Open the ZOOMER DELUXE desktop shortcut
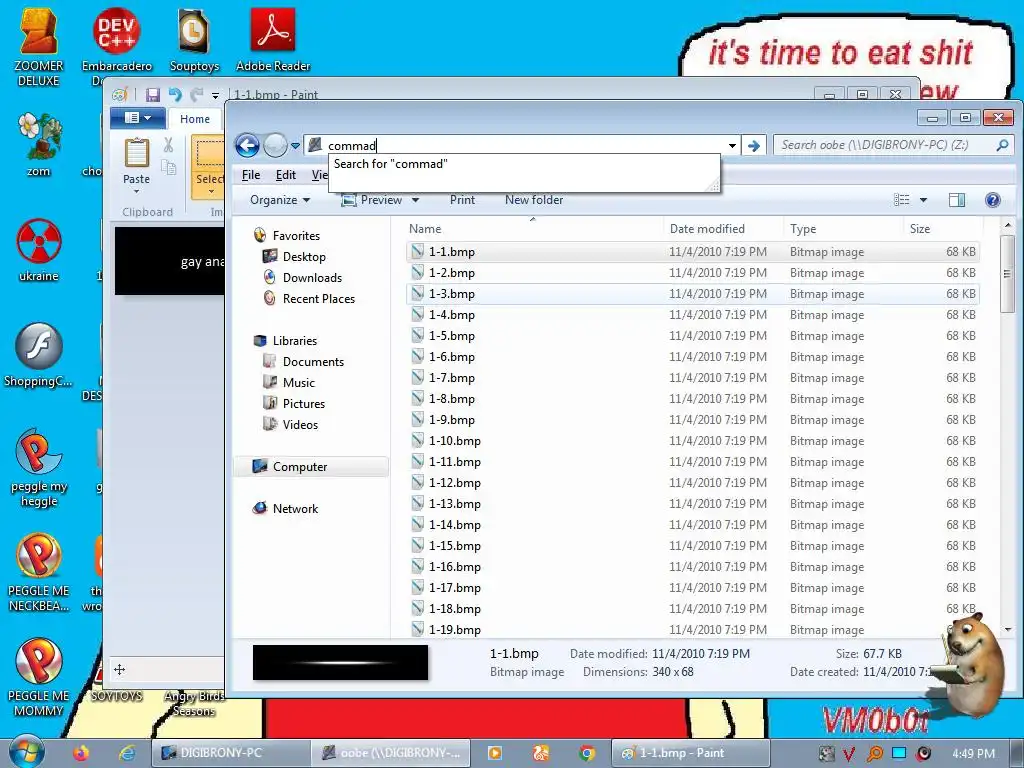 (x=39, y=47)
